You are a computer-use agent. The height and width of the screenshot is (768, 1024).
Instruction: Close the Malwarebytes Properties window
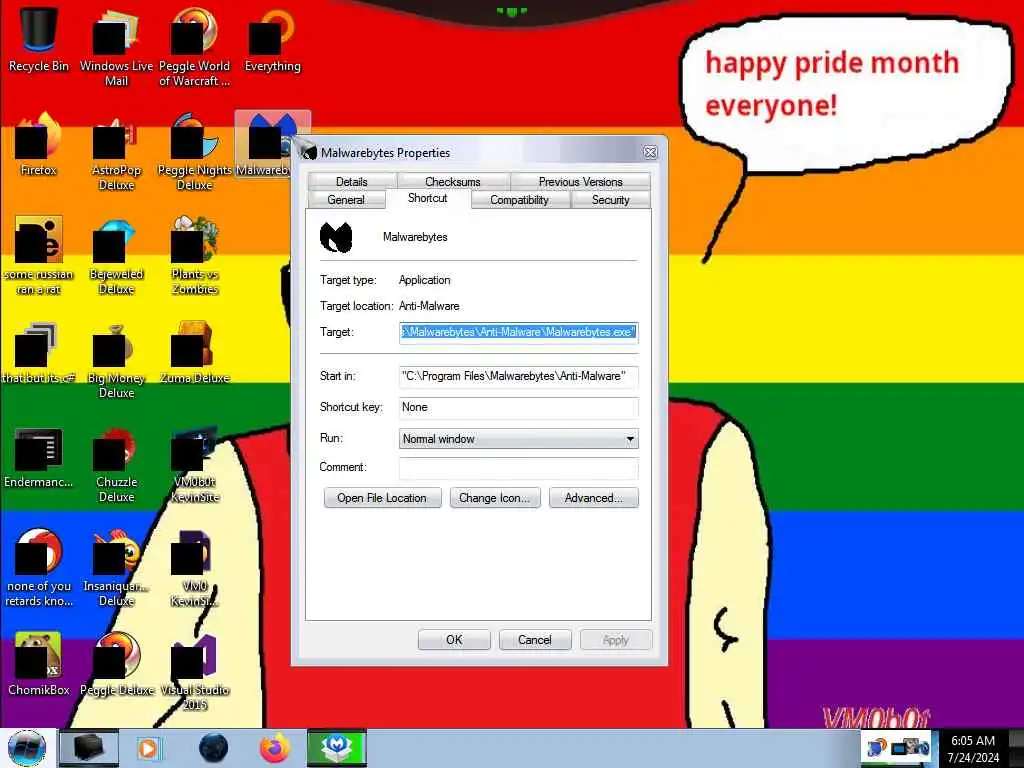pyautogui.click(x=650, y=152)
